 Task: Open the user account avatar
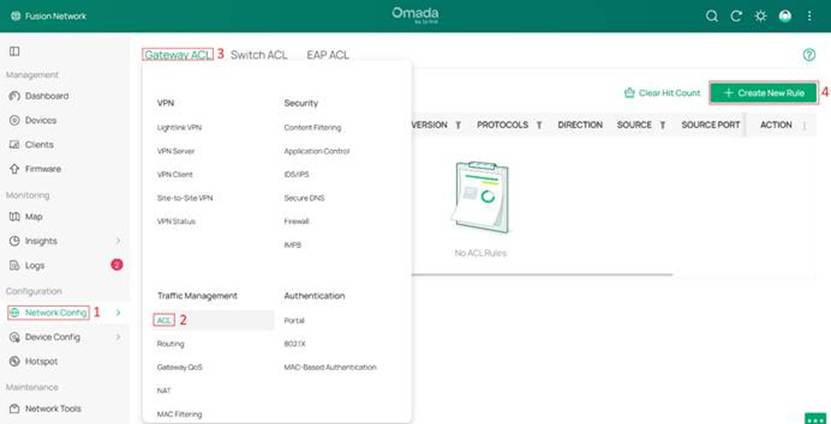(x=785, y=16)
